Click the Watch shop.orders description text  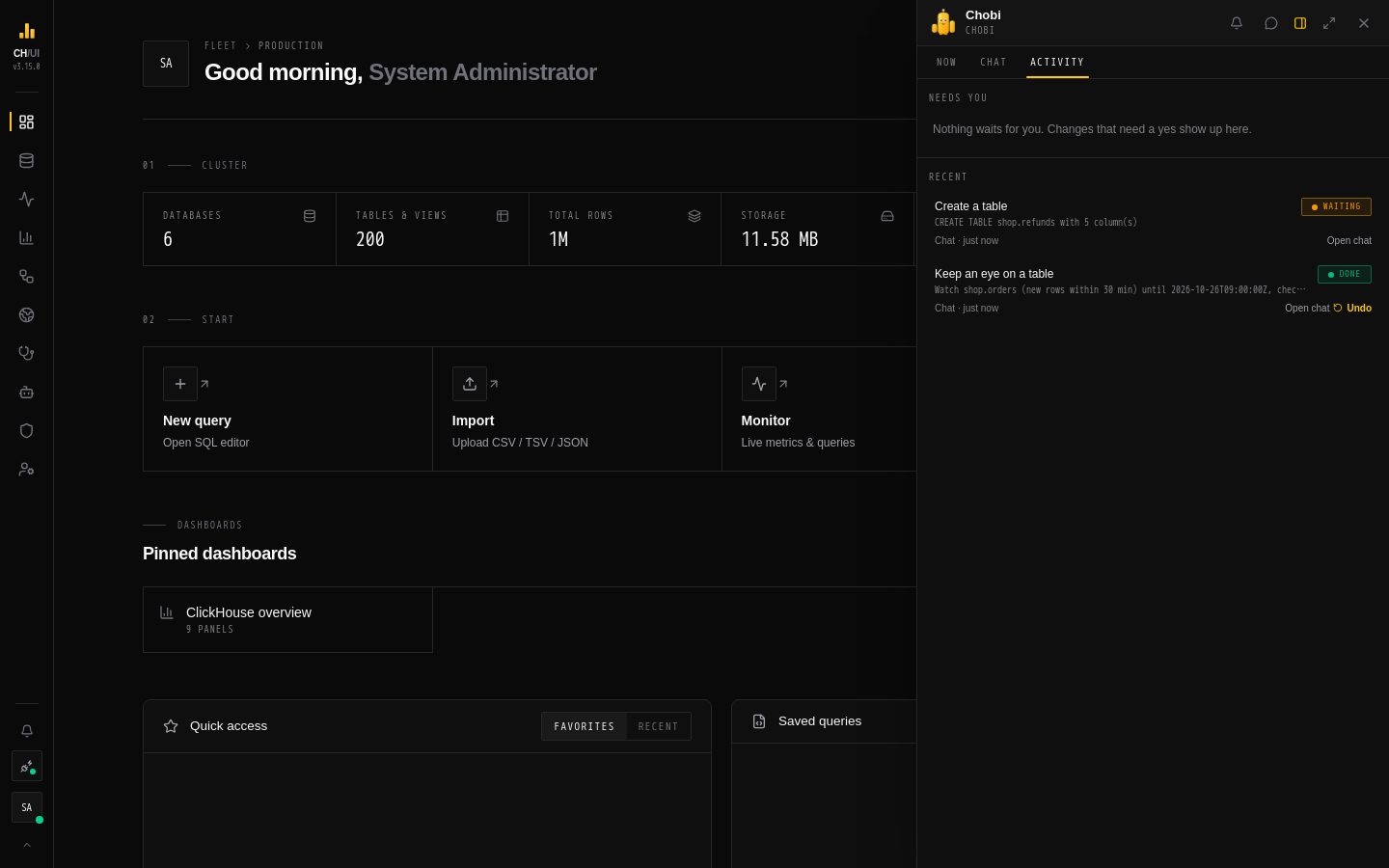coord(1120,290)
